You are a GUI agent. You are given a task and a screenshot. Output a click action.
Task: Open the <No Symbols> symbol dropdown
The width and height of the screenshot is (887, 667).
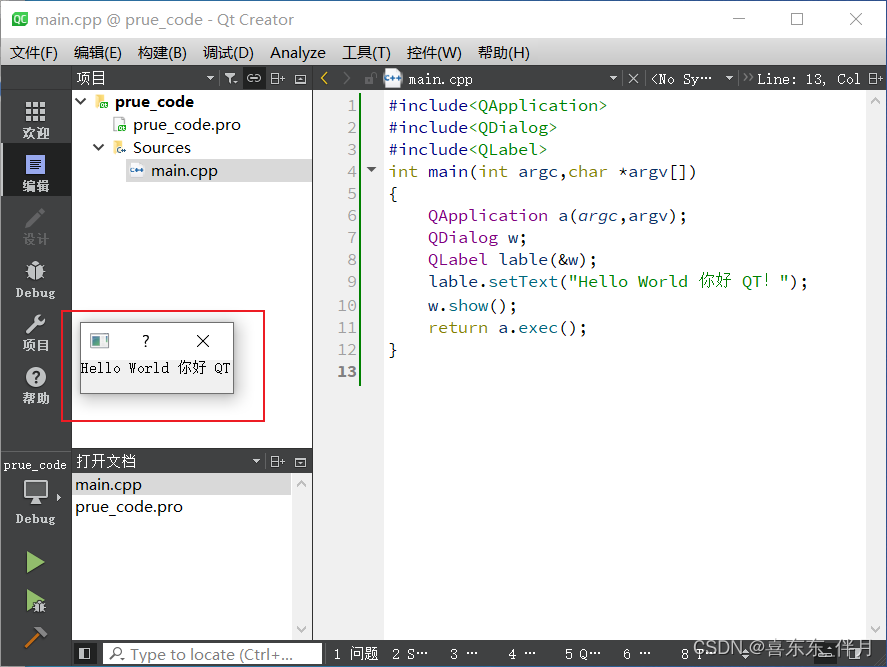[691, 77]
